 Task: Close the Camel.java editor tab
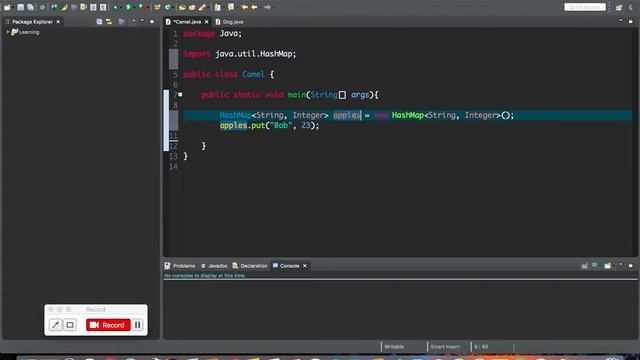pyautogui.click(x=207, y=22)
